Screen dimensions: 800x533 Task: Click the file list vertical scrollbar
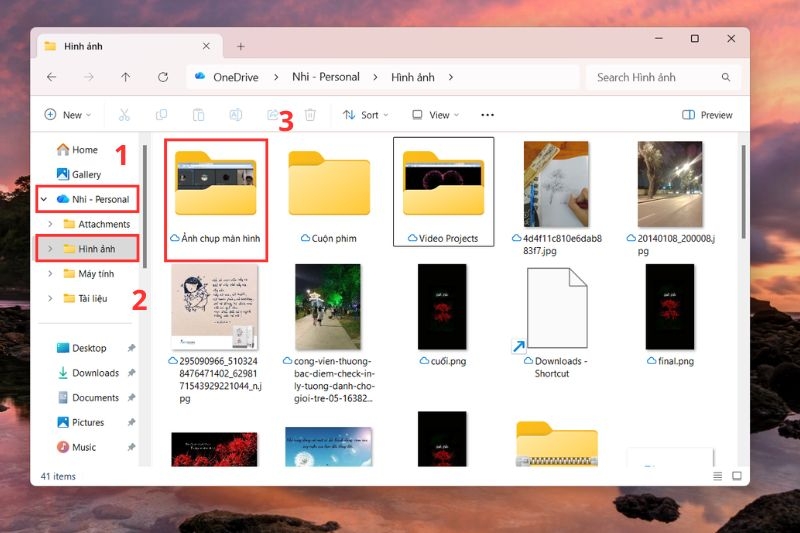(743, 191)
